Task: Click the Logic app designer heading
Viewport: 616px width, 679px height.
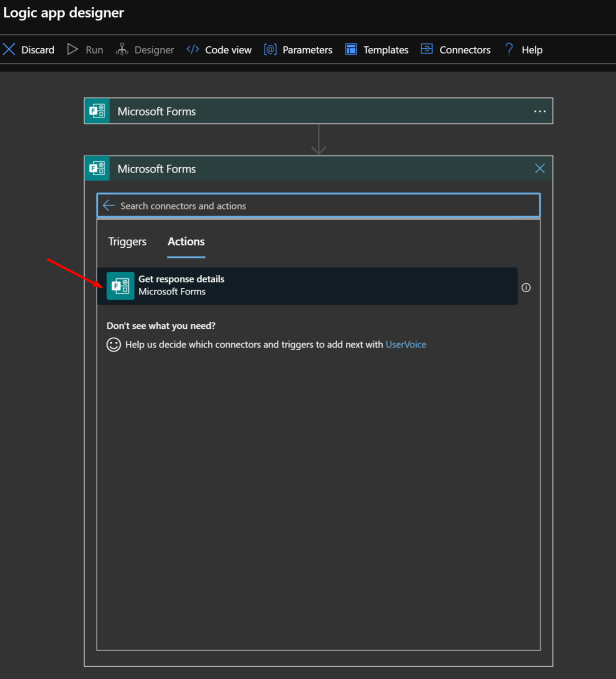Action: pyautogui.click(x=64, y=13)
